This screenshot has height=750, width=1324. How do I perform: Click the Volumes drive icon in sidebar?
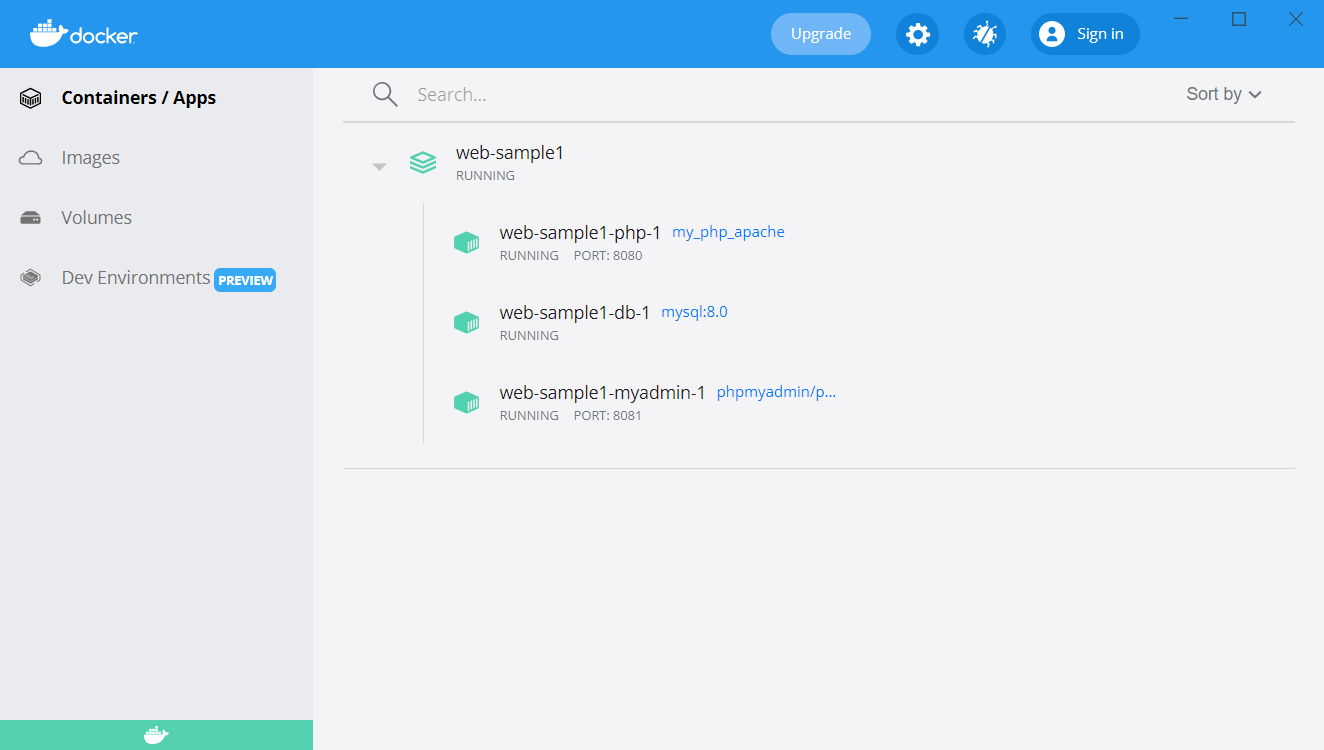[x=31, y=218]
